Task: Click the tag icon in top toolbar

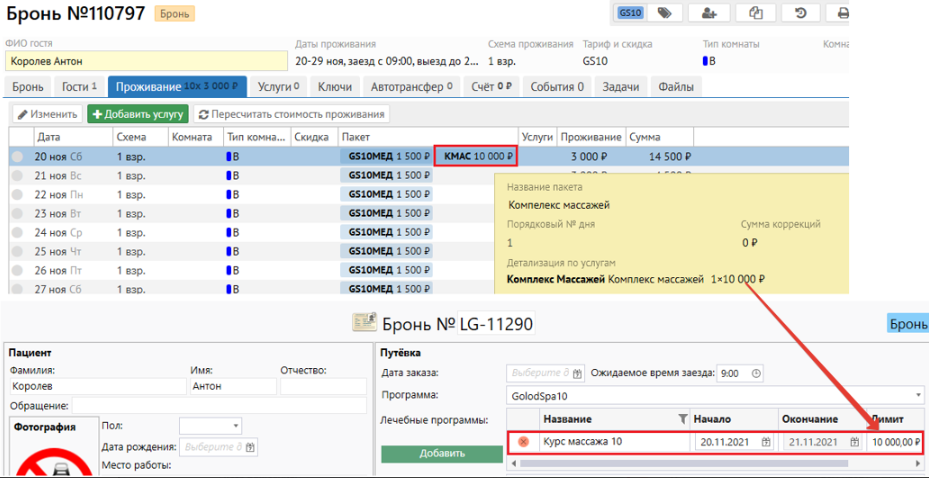Action: [664, 13]
